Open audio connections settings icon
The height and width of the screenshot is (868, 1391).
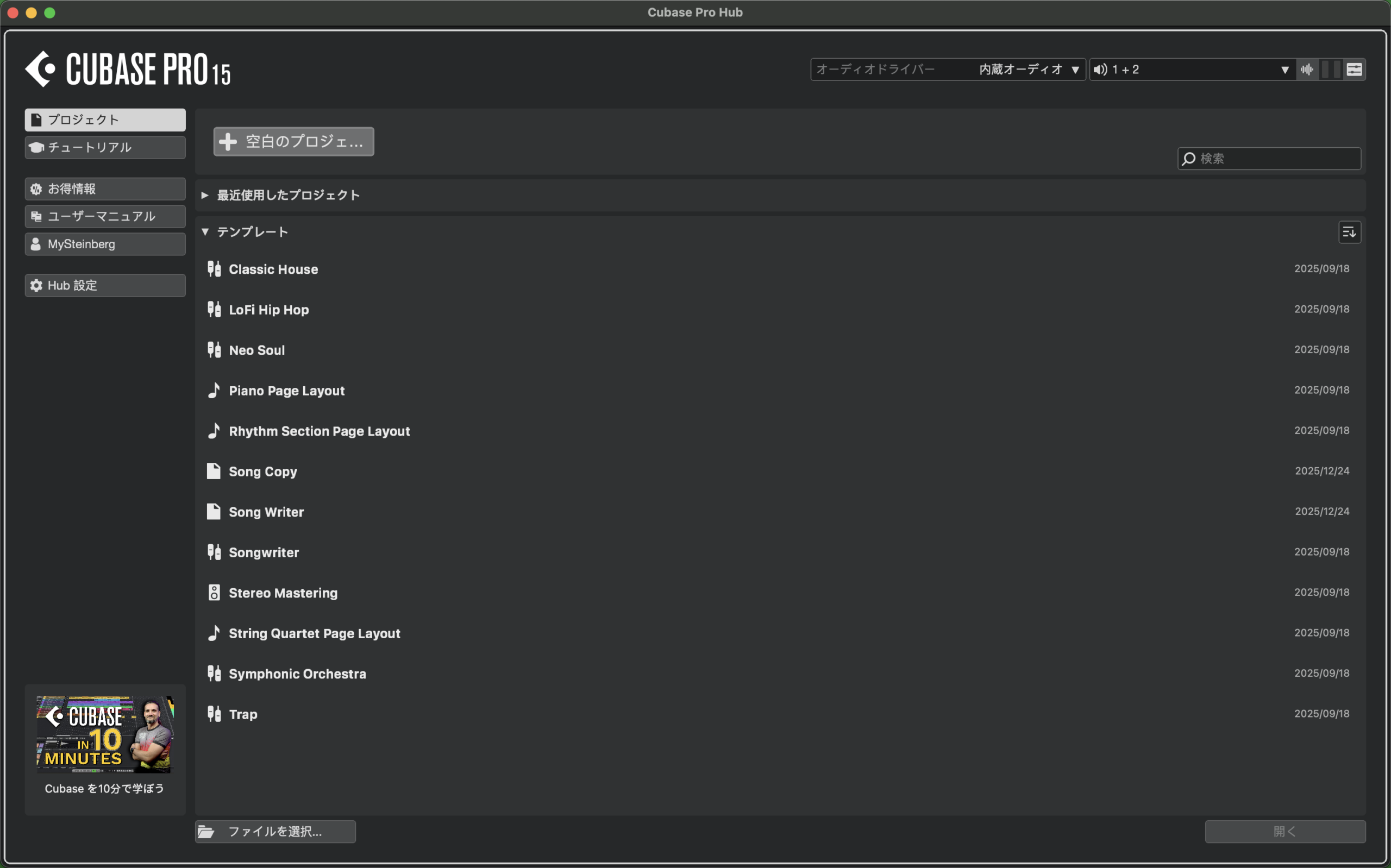(x=1354, y=70)
